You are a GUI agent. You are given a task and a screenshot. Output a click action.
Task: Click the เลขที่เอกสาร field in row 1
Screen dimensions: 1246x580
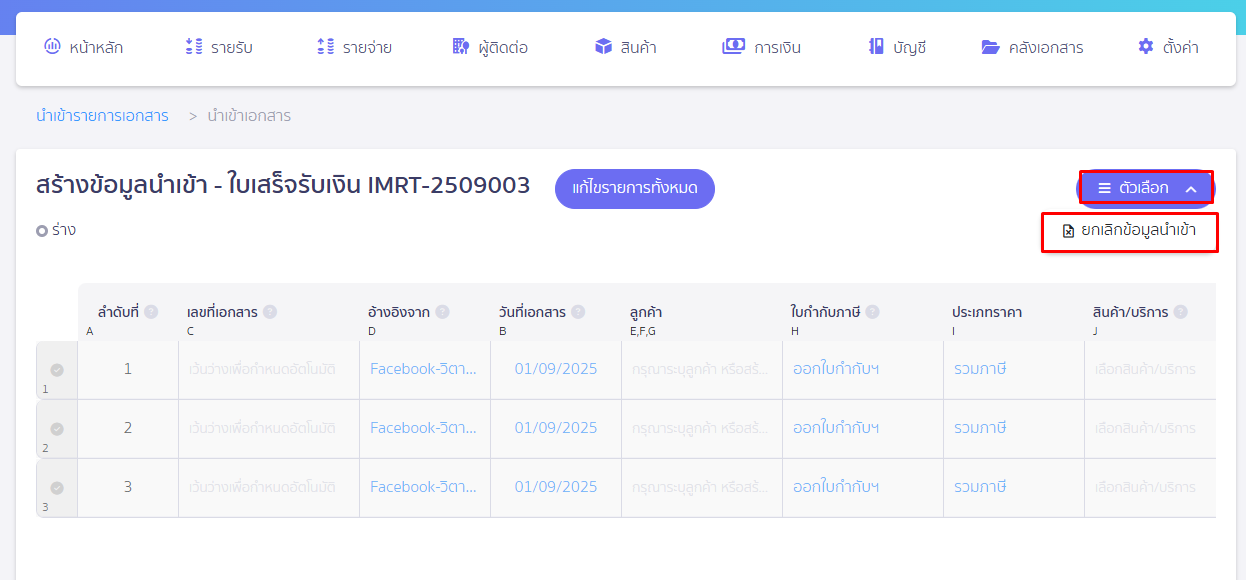click(x=268, y=369)
